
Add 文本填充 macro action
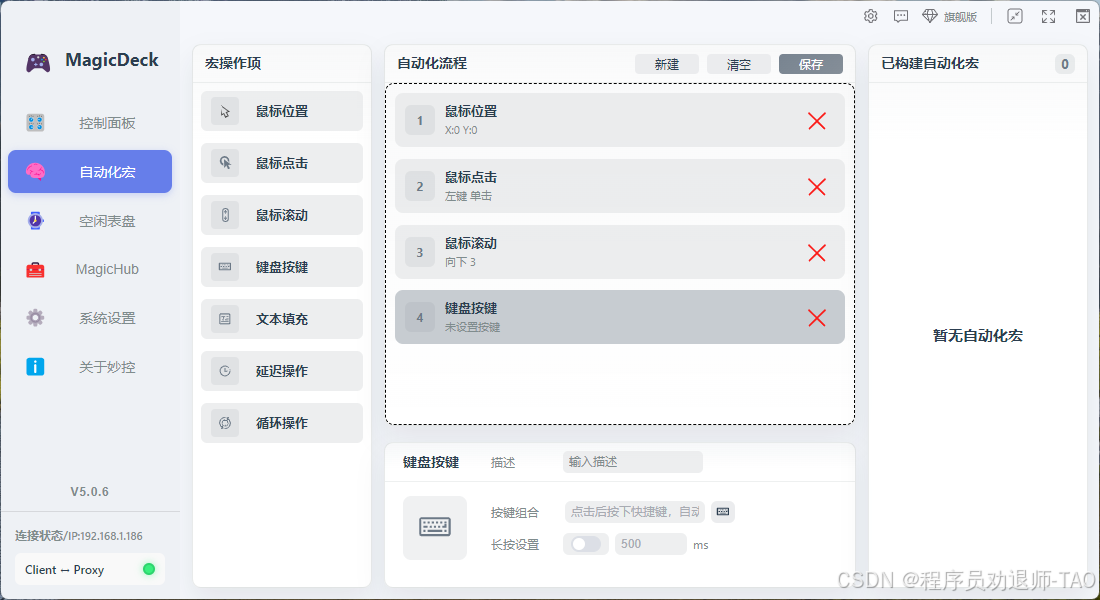click(282, 319)
